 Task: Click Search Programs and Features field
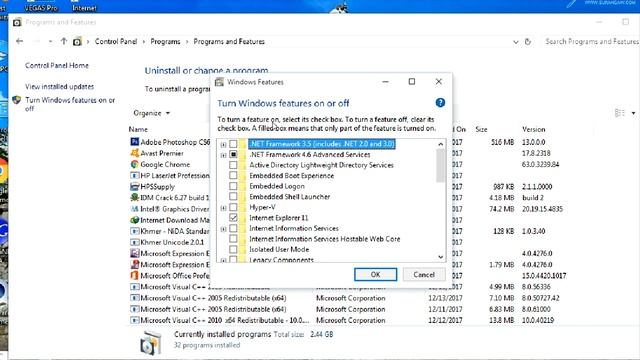point(591,41)
